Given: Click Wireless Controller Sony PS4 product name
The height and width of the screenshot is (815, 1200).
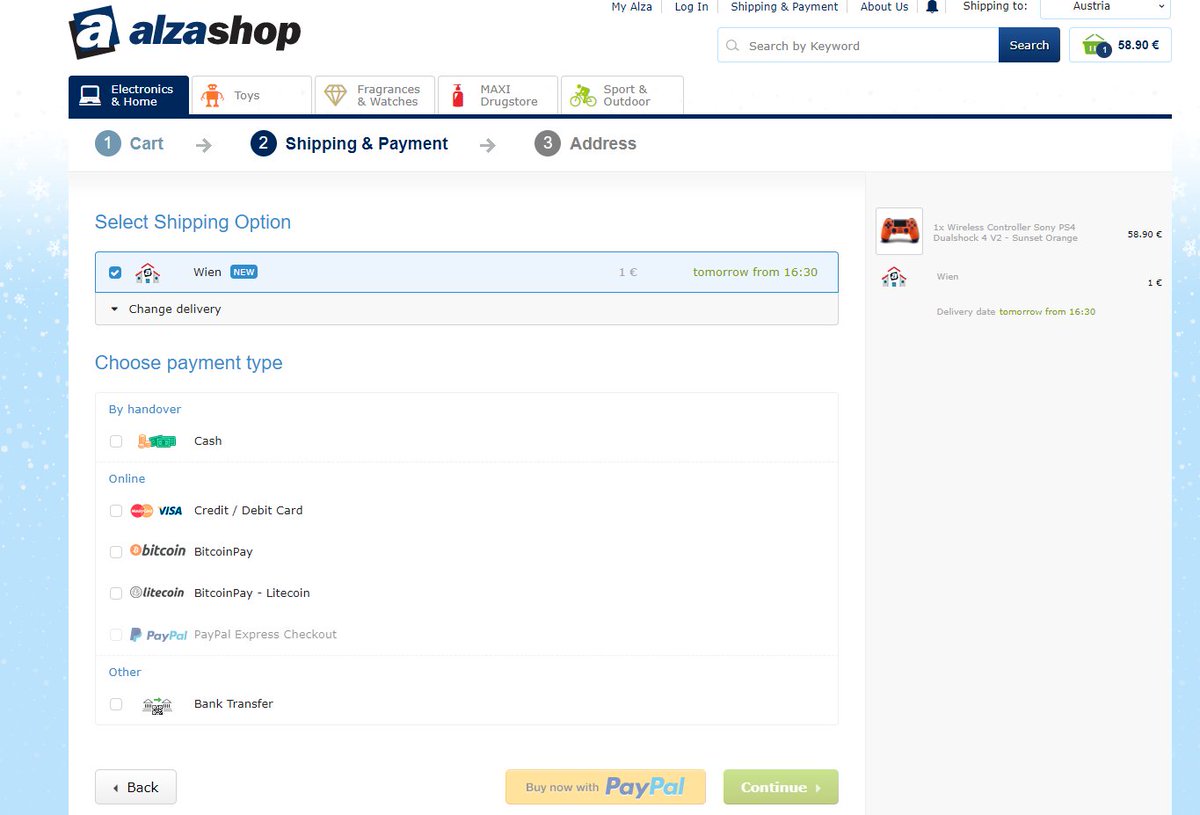Looking at the screenshot, I should point(1005,233).
